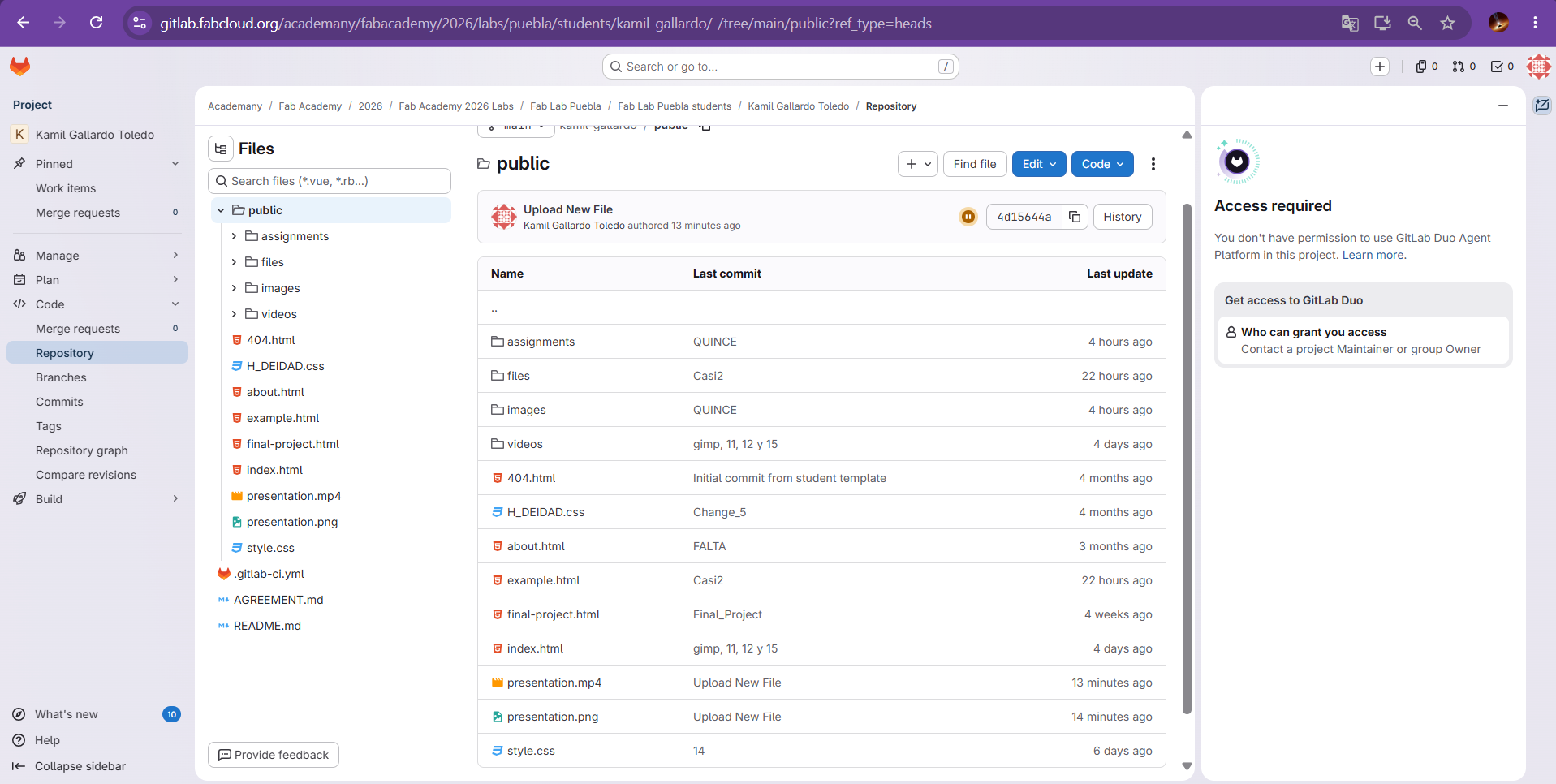Open the Change_5 commit message link
This screenshot has width=1556, height=784.
pyautogui.click(x=719, y=512)
